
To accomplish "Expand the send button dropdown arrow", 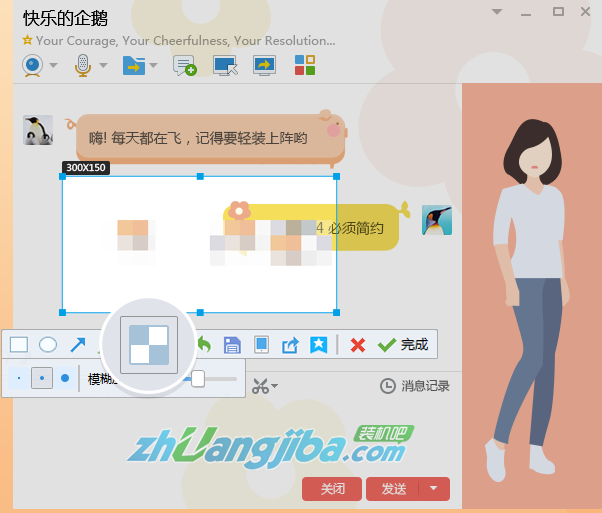I will (433, 489).
